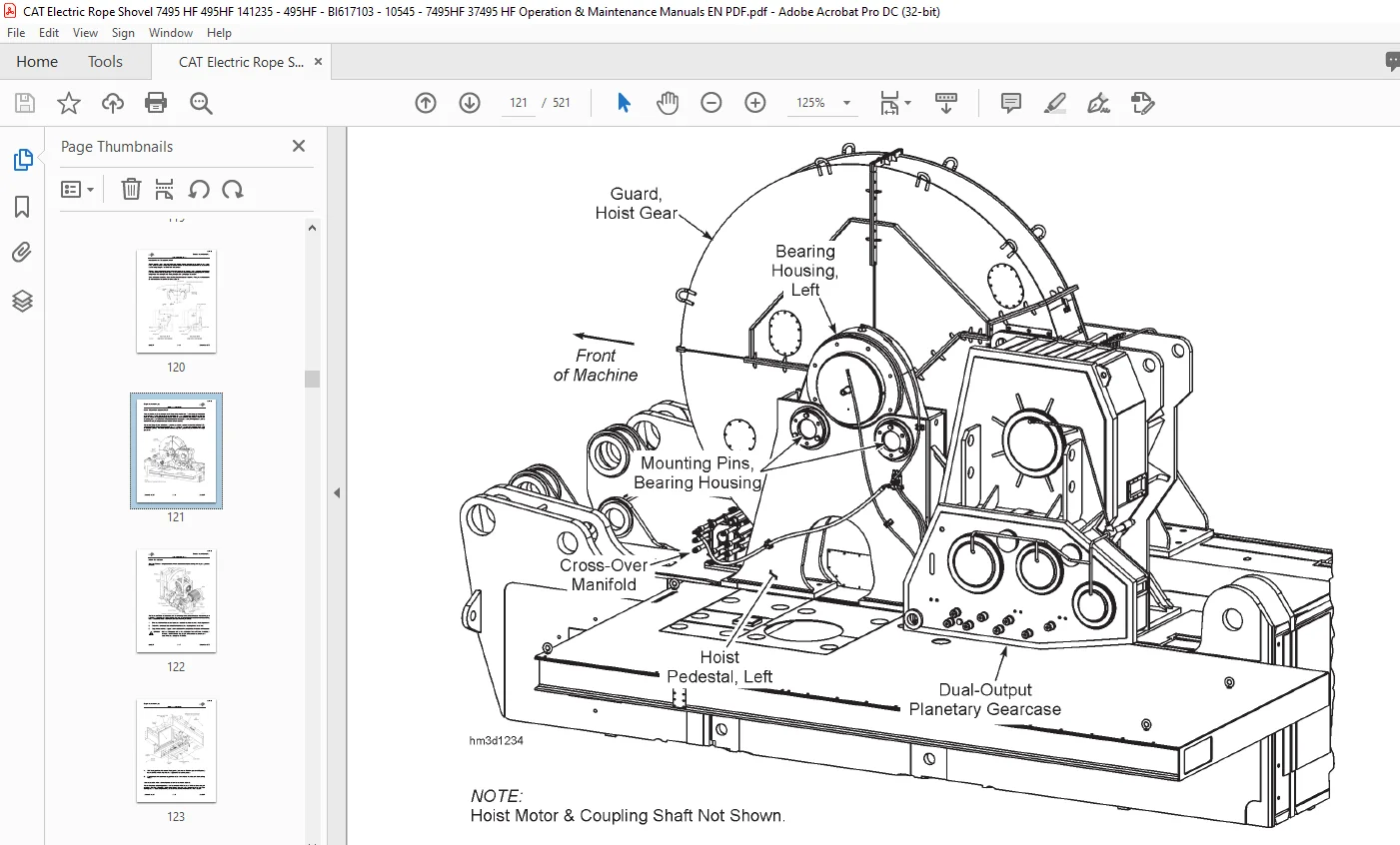Open the View menu
This screenshot has width=1400, height=845.
click(85, 33)
